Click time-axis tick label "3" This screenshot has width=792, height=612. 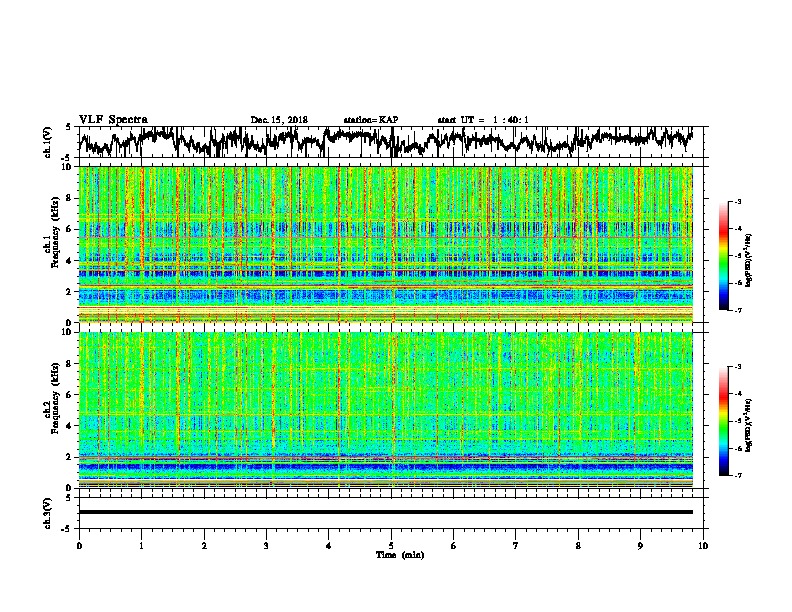pyautogui.click(x=266, y=546)
